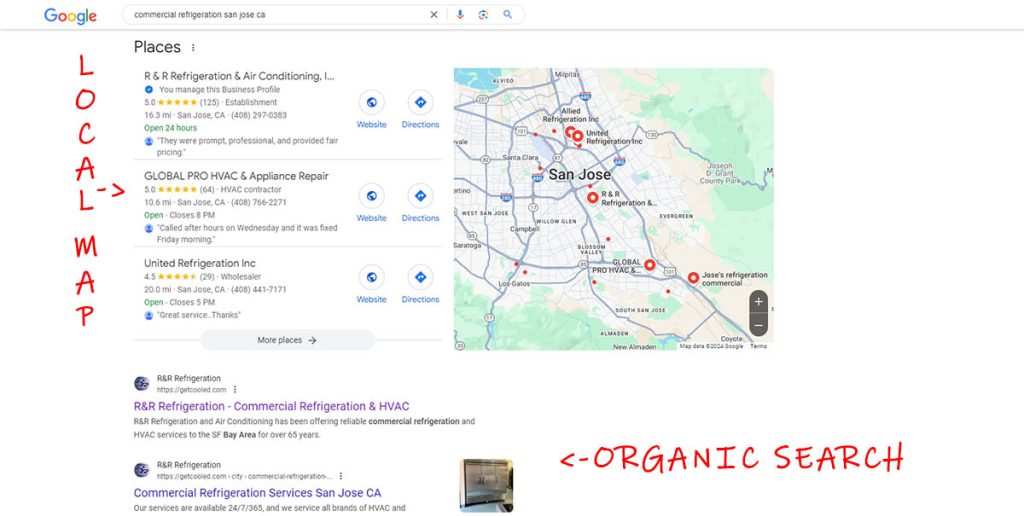Click 'Open 24 hours' text
Screen dimensions: 1024x516
coord(170,128)
